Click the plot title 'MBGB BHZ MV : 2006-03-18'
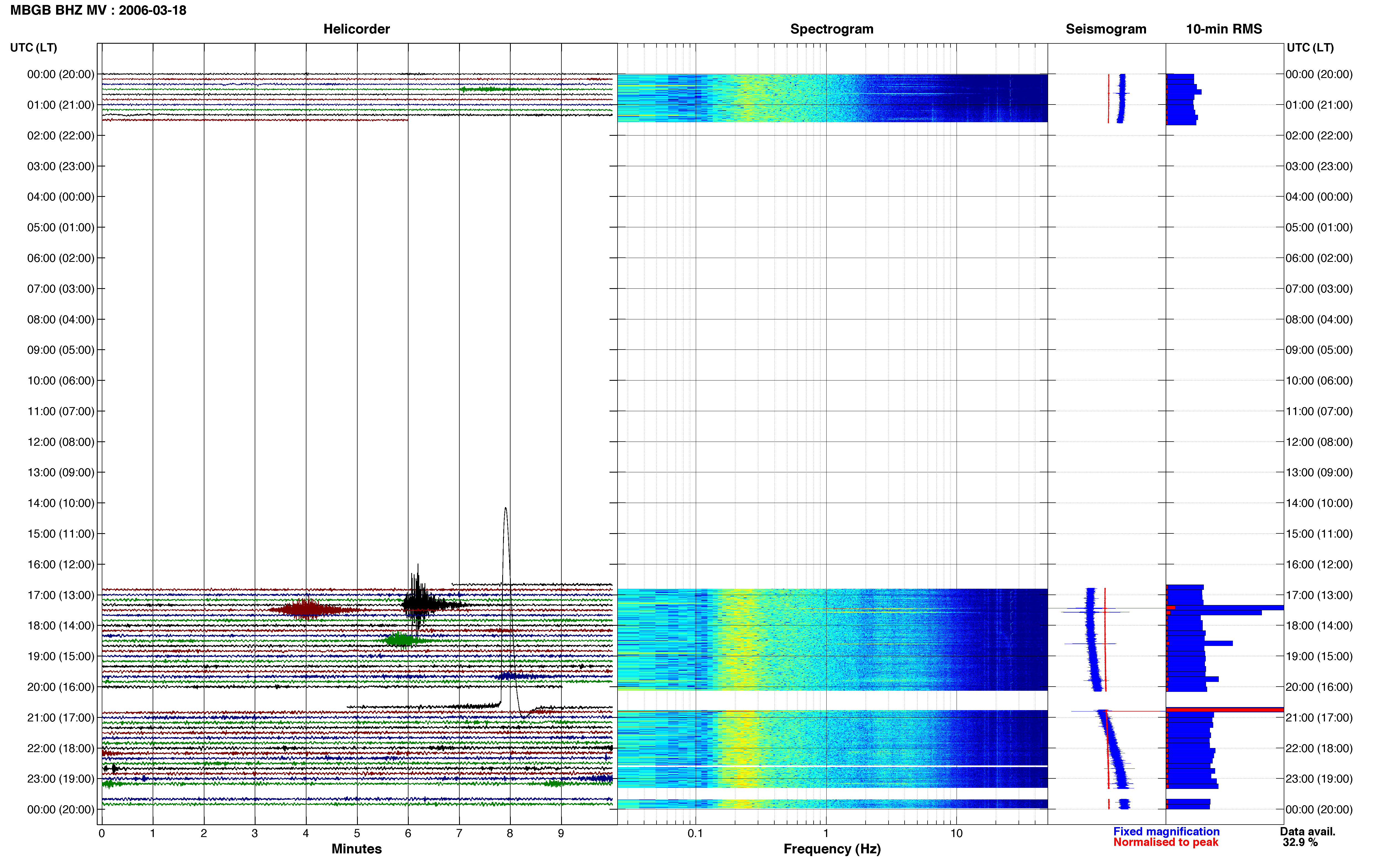 [98, 10]
